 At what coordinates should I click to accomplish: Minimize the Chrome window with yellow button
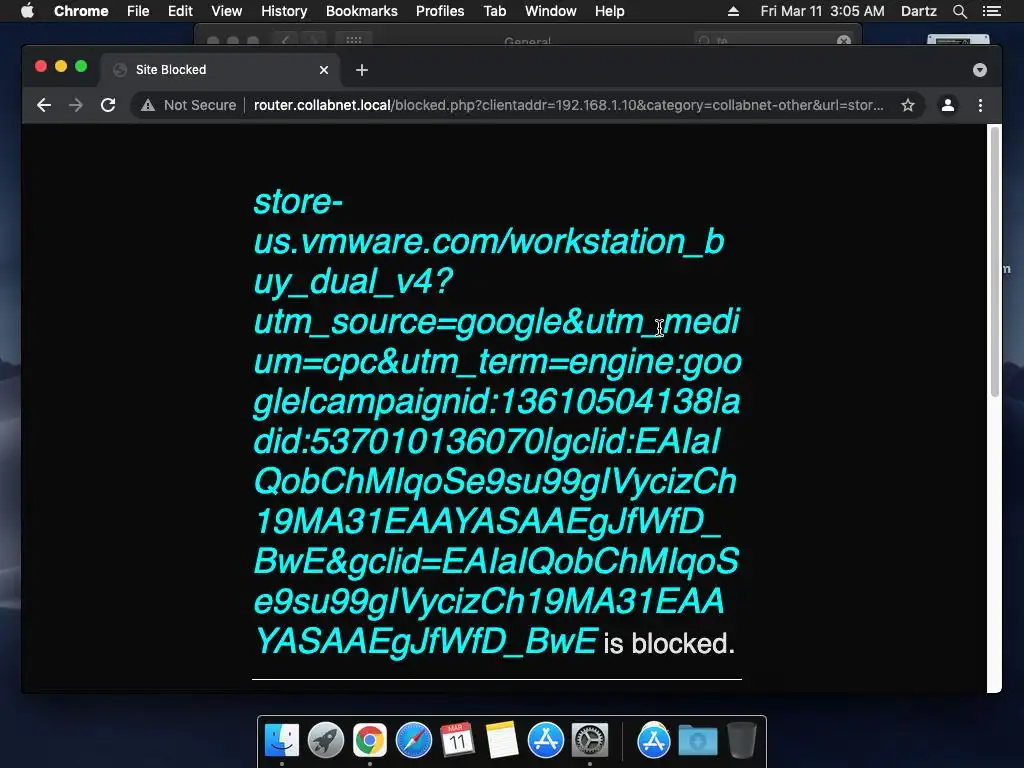[61, 66]
